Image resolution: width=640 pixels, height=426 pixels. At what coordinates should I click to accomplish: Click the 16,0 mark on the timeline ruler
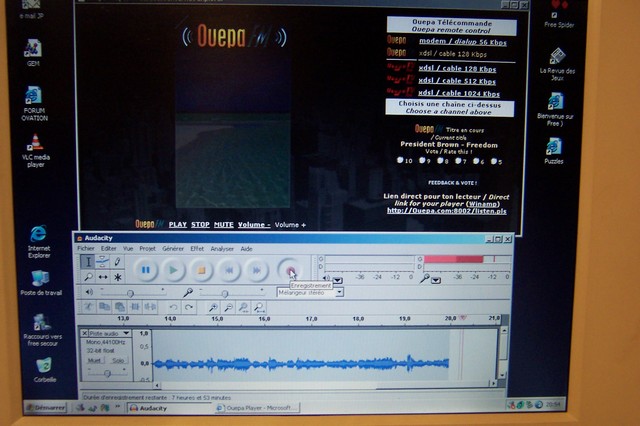point(264,319)
